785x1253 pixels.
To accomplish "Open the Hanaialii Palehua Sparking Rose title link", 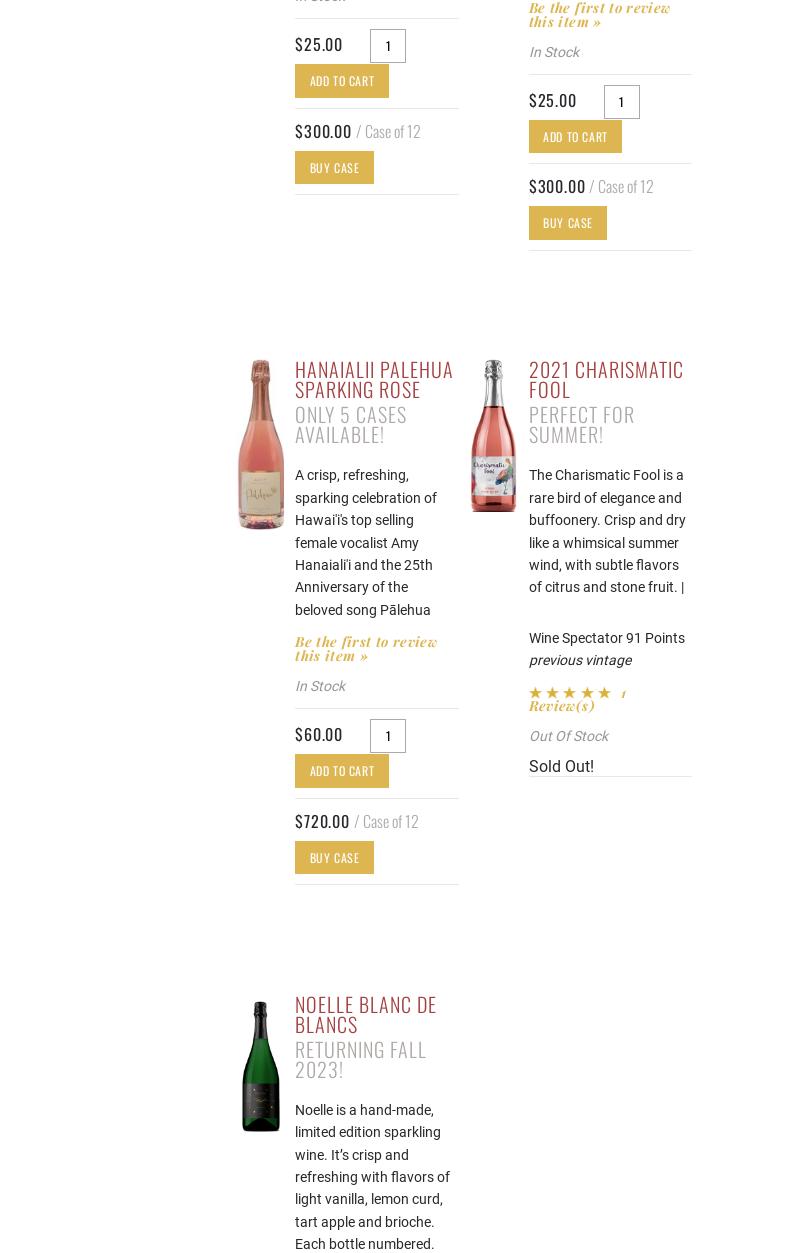I will (x=373, y=379).
